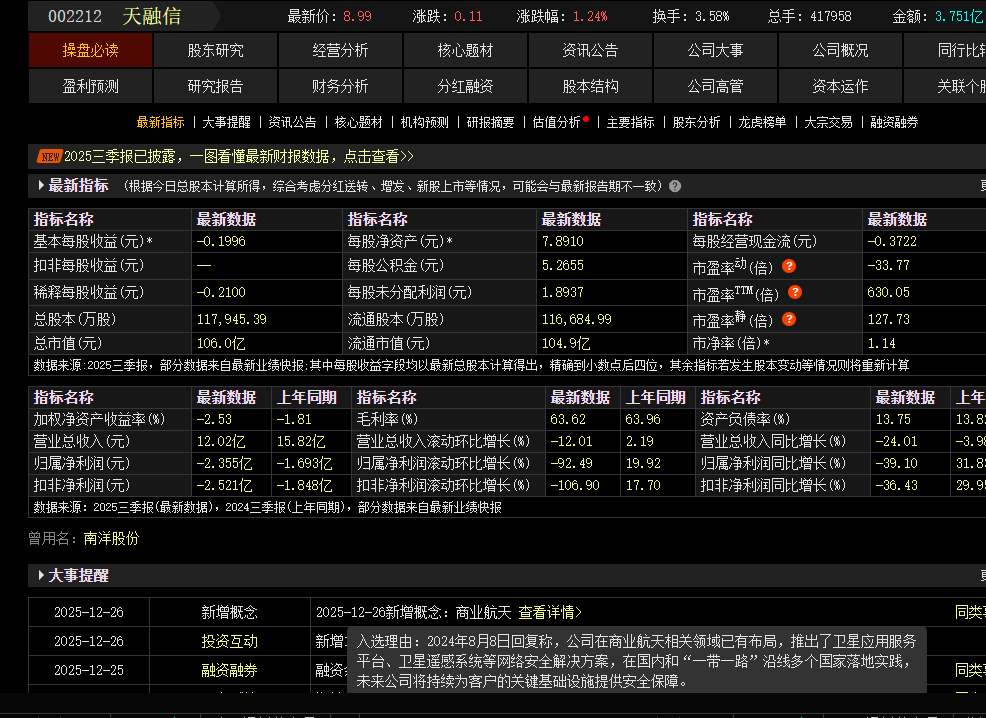986x718 pixels.
Task: Open 估值分析 sub-navigation link
Action: pos(557,122)
